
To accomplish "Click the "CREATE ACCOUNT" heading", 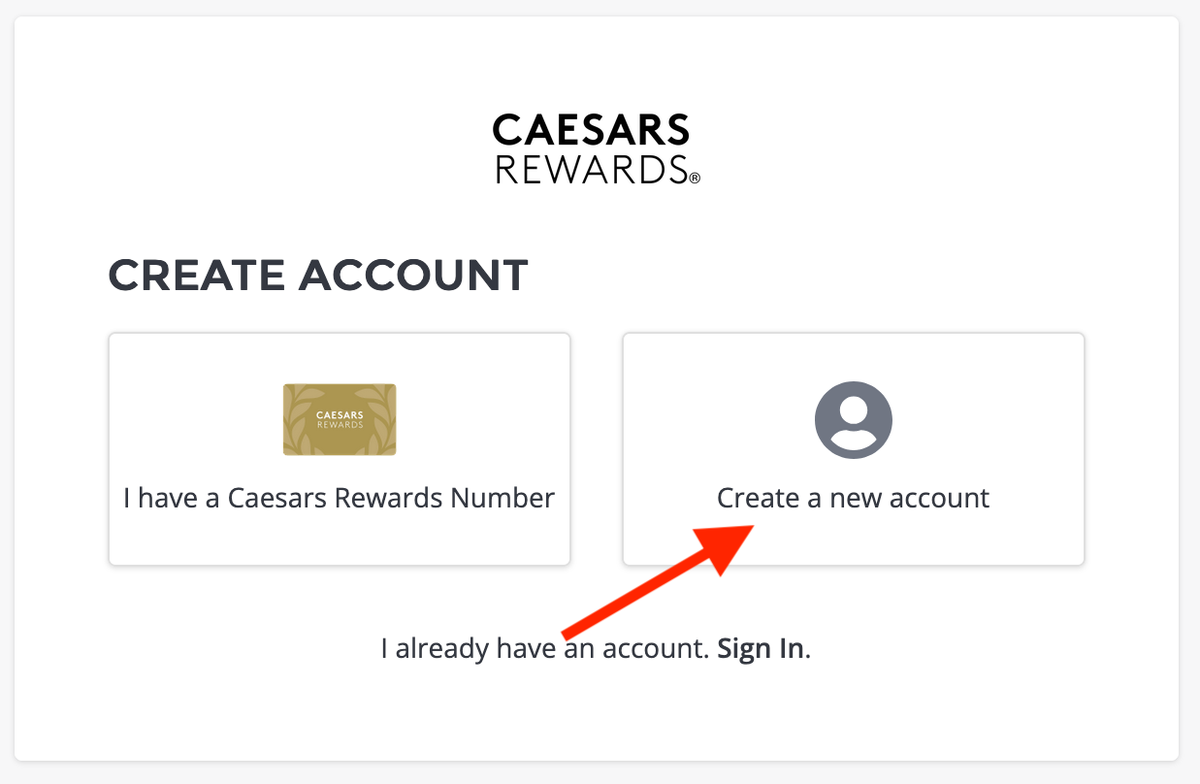I will click(x=318, y=275).
